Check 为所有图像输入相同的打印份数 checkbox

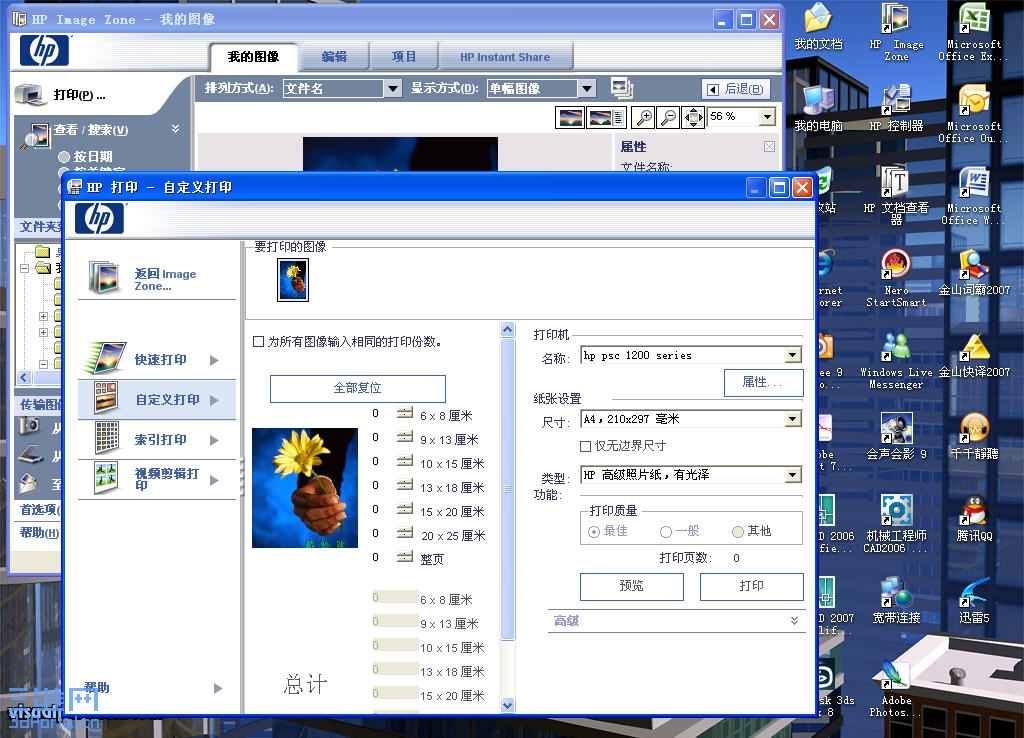tap(259, 342)
